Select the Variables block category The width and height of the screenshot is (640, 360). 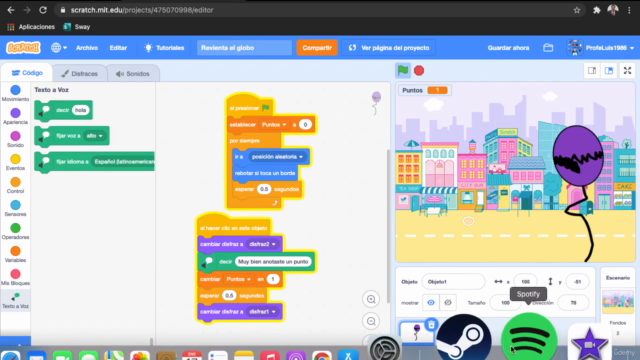(x=15, y=254)
